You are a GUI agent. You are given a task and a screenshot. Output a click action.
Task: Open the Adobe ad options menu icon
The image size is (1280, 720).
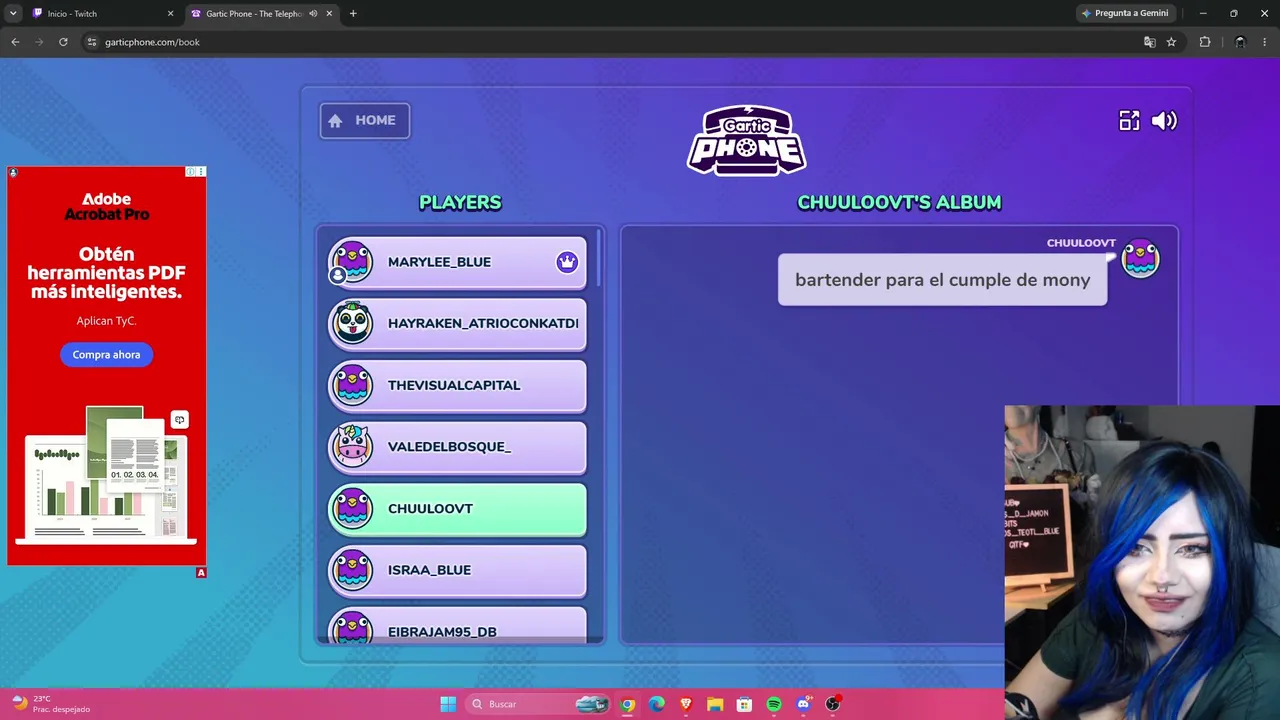201,172
